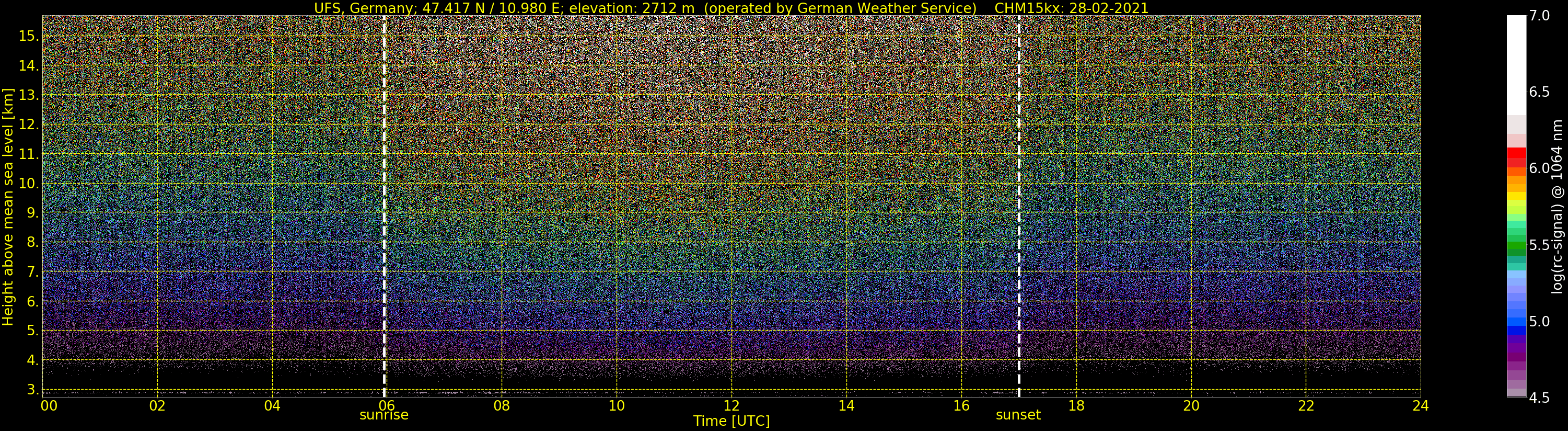The image size is (1568, 431).
Task: Click the sunrise dashed white line marker
Action: (384, 207)
